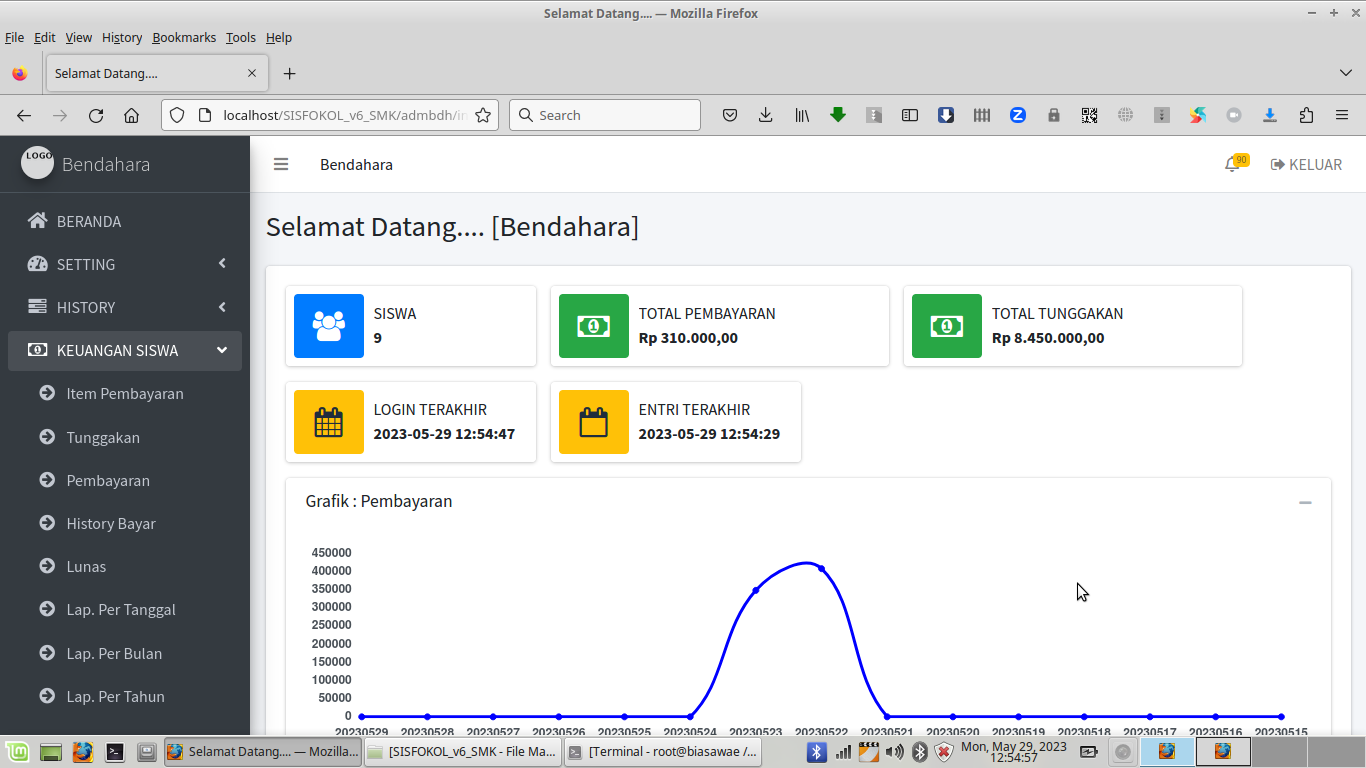Open the Library bookmarks icon

tap(802, 115)
